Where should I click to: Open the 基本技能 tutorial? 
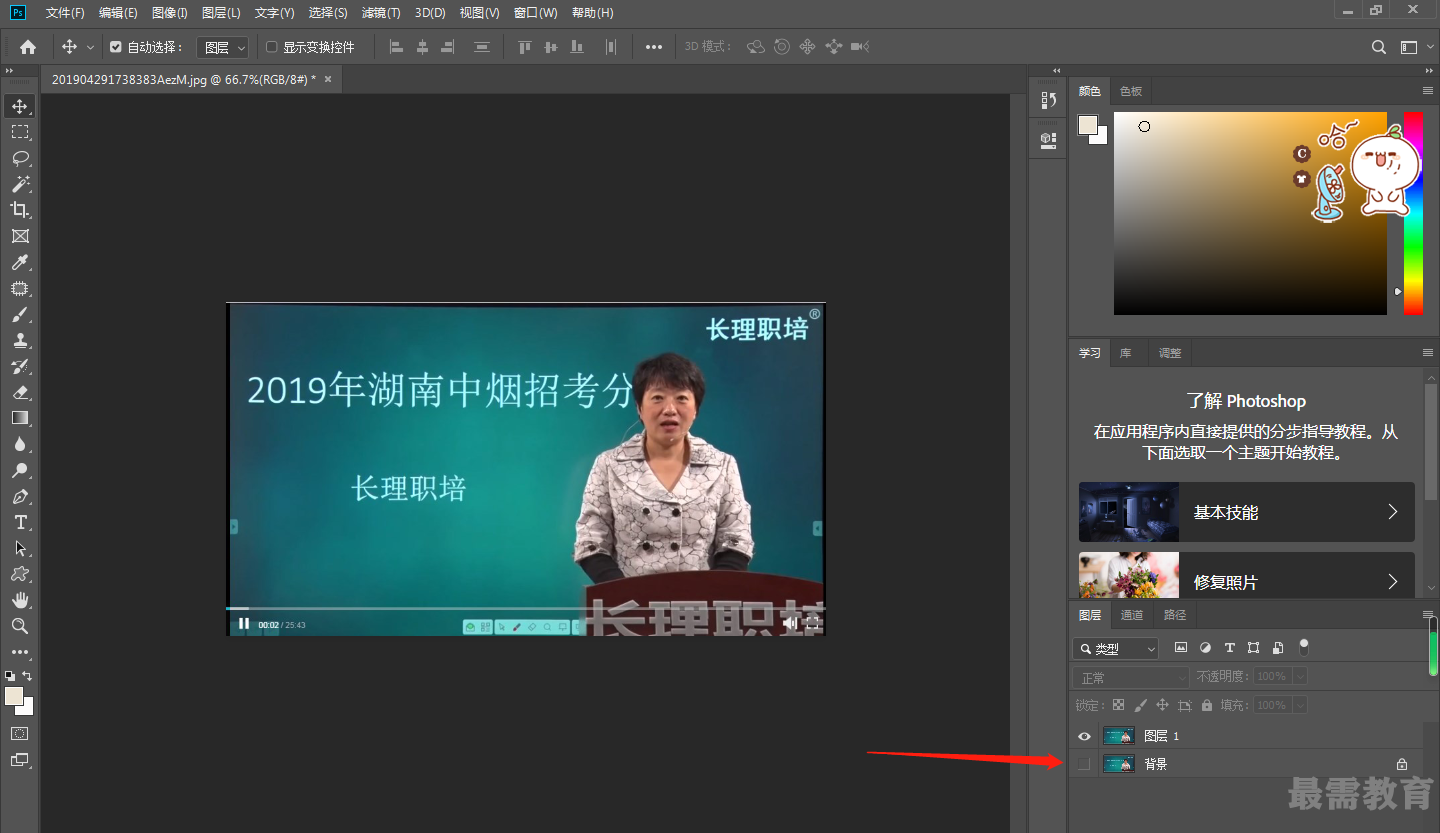click(1247, 512)
